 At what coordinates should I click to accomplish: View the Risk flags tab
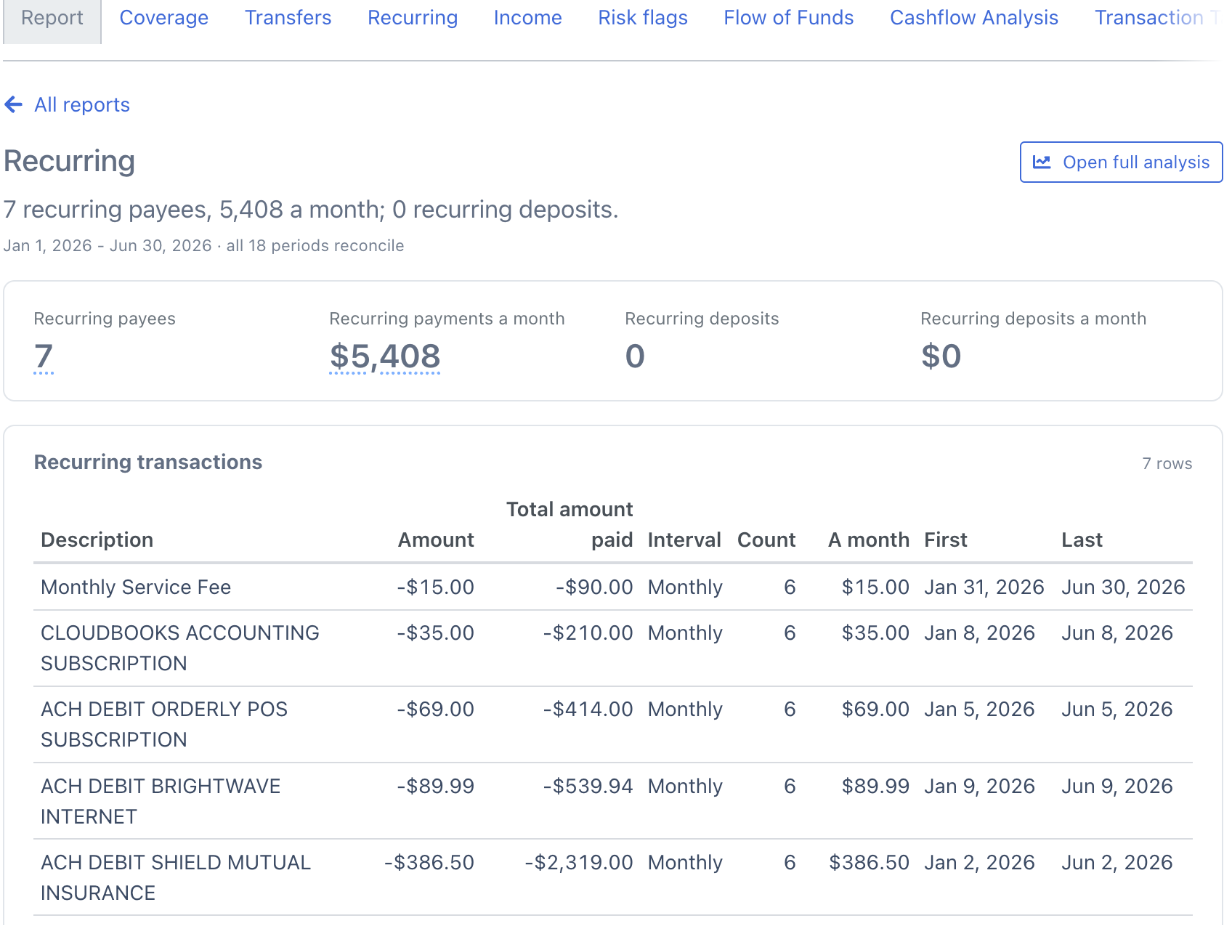pyautogui.click(x=643, y=18)
